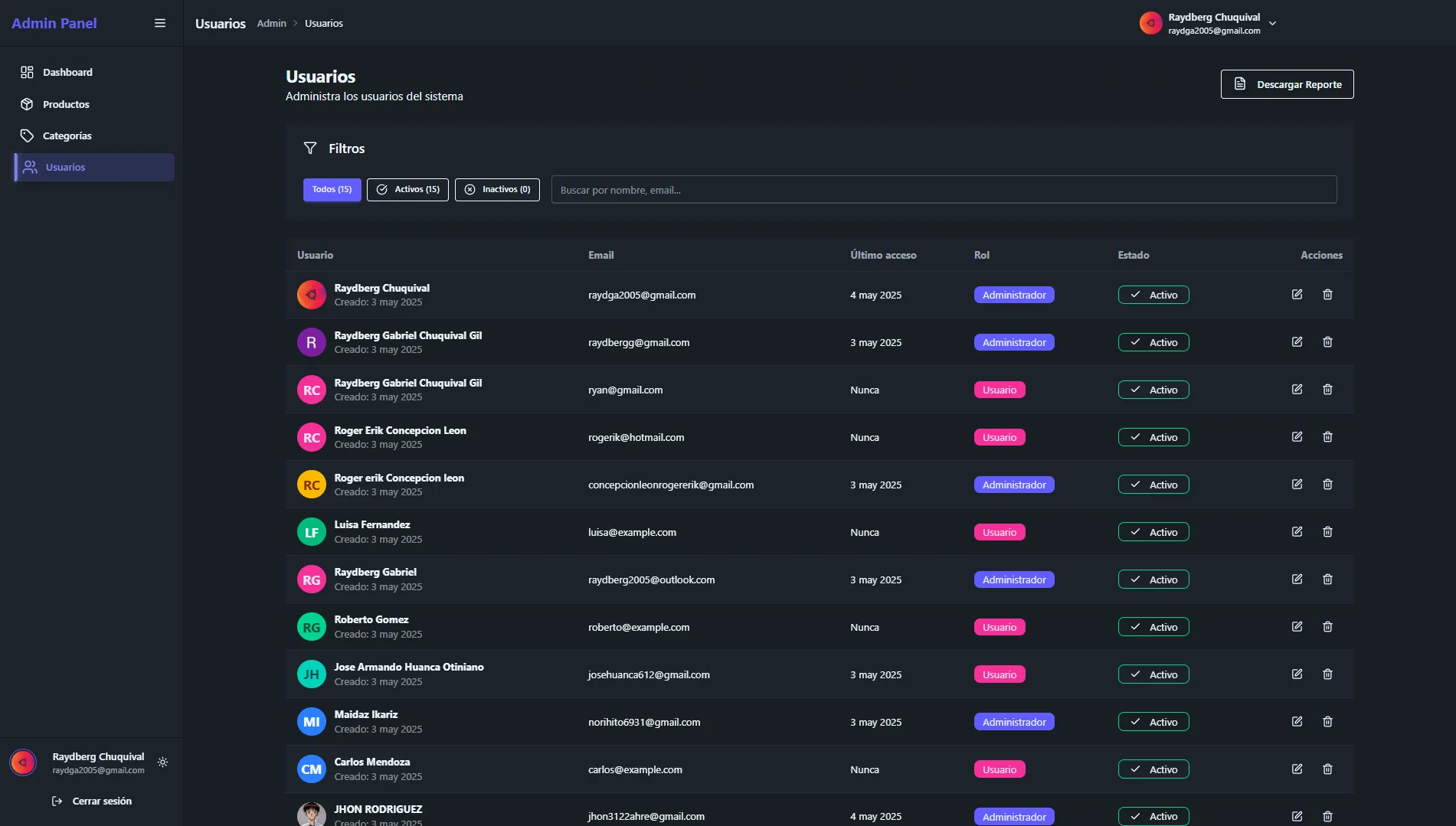Toggle the sidebar with hamburger menu icon
1456x826 pixels.
click(160, 23)
